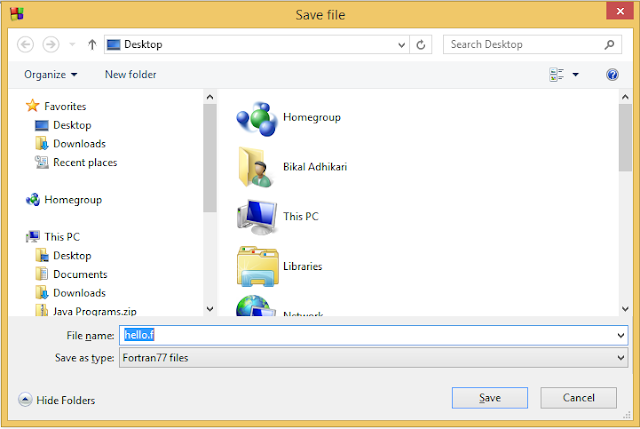Click the Save button
The width and height of the screenshot is (640, 429).
pyautogui.click(x=490, y=398)
